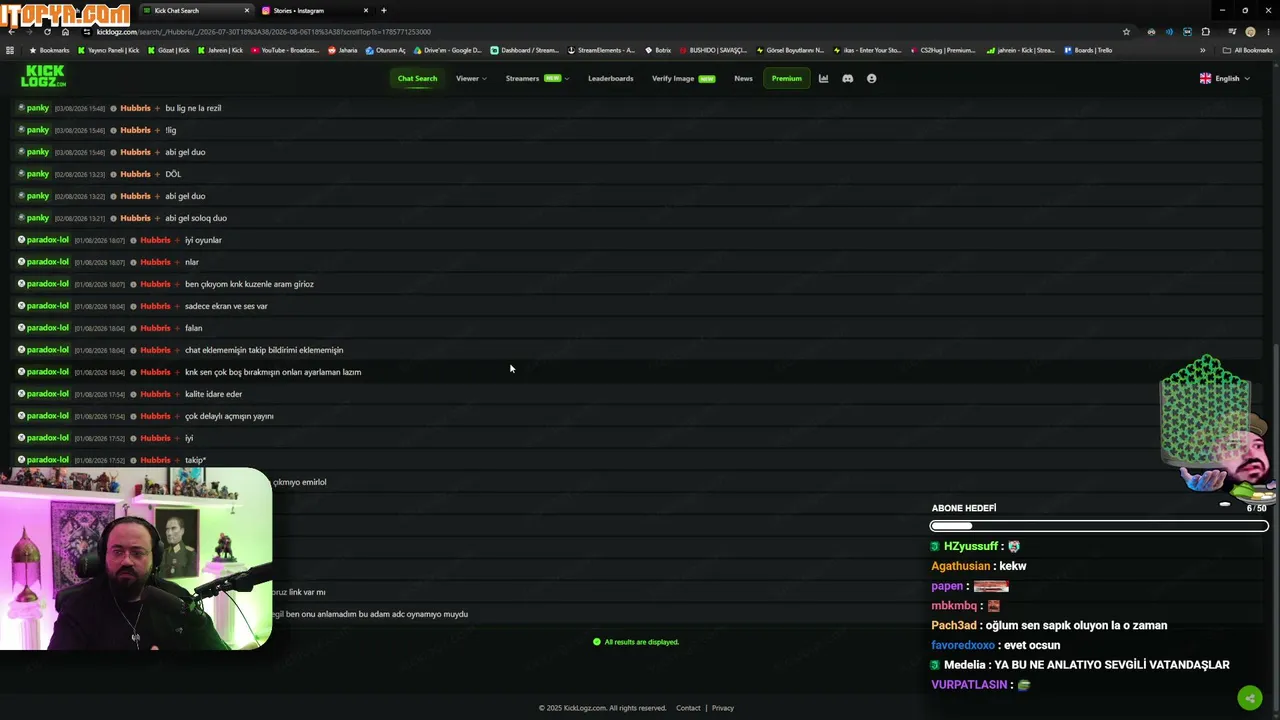Screen dimensions: 1280x720
Task: Open the StreamElements bookmark
Action: [601, 50]
